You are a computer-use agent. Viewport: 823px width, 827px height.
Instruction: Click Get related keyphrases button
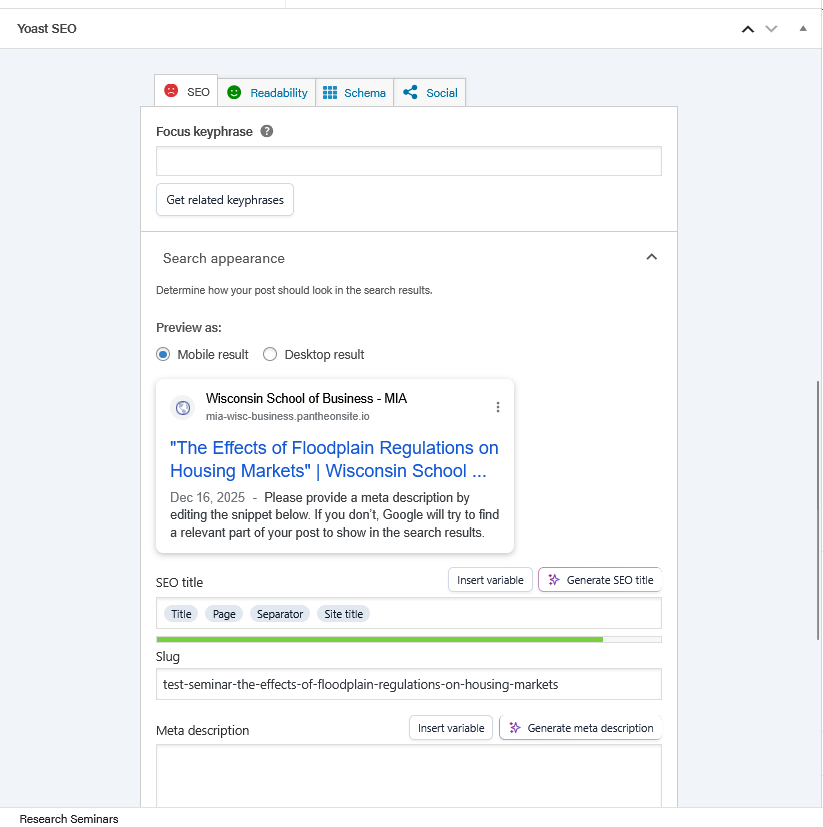pos(225,200)
